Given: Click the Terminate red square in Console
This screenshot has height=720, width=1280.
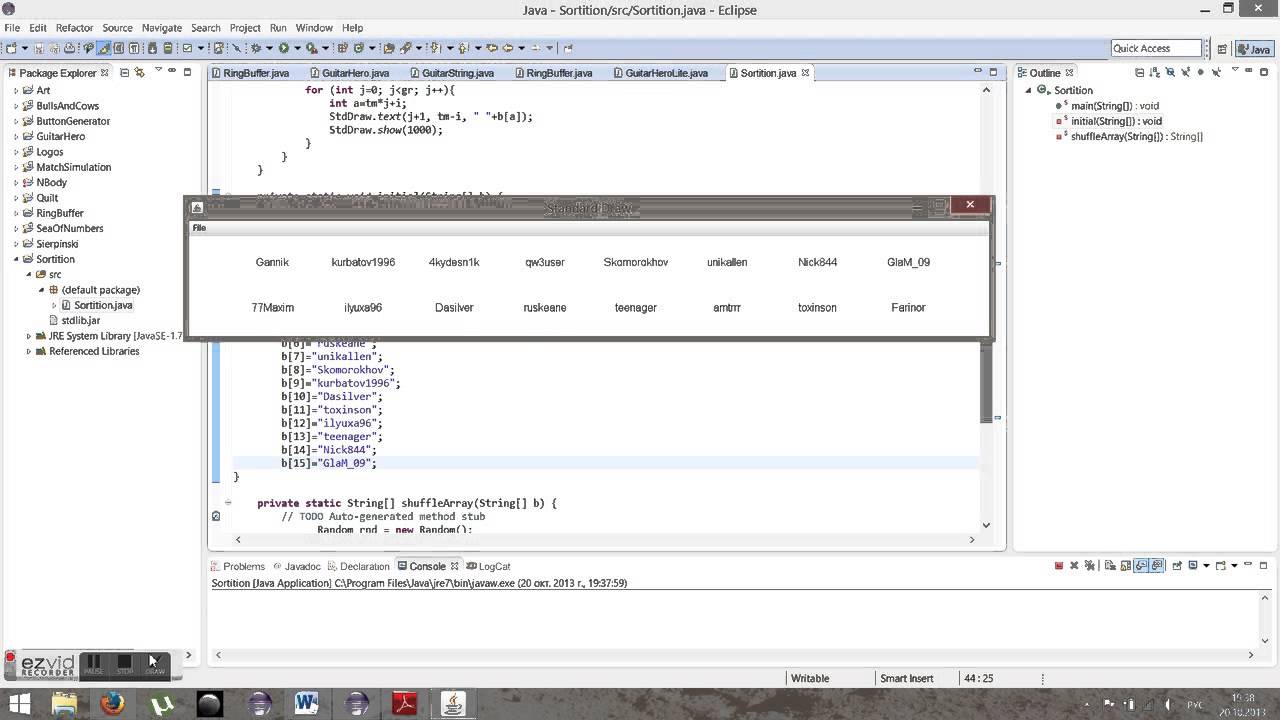Looking at the screenshot, I should point(1059,566).
